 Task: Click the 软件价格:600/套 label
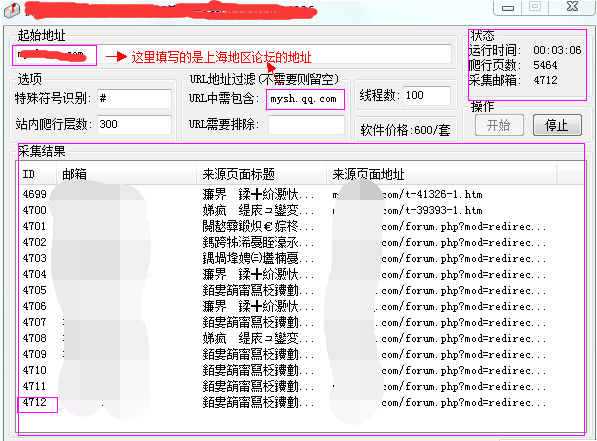point(405,130)
